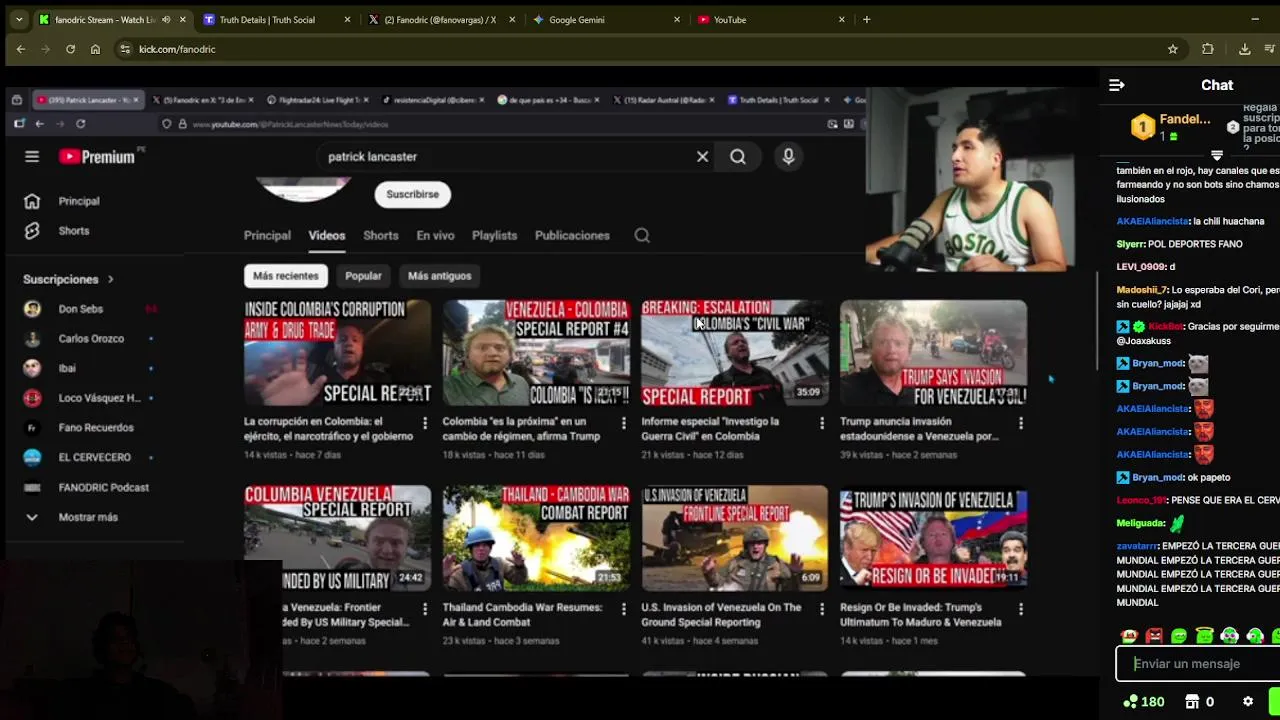
Task: Click the YouTube Premium logo
Action: [97, 156]
